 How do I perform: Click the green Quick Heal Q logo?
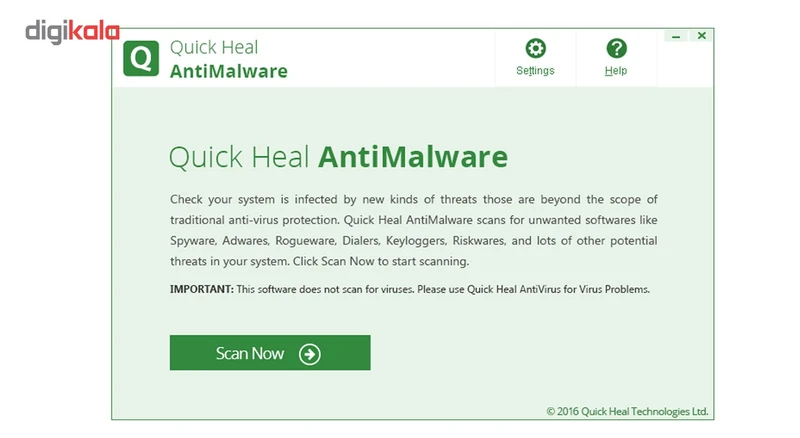pos(141,58)
